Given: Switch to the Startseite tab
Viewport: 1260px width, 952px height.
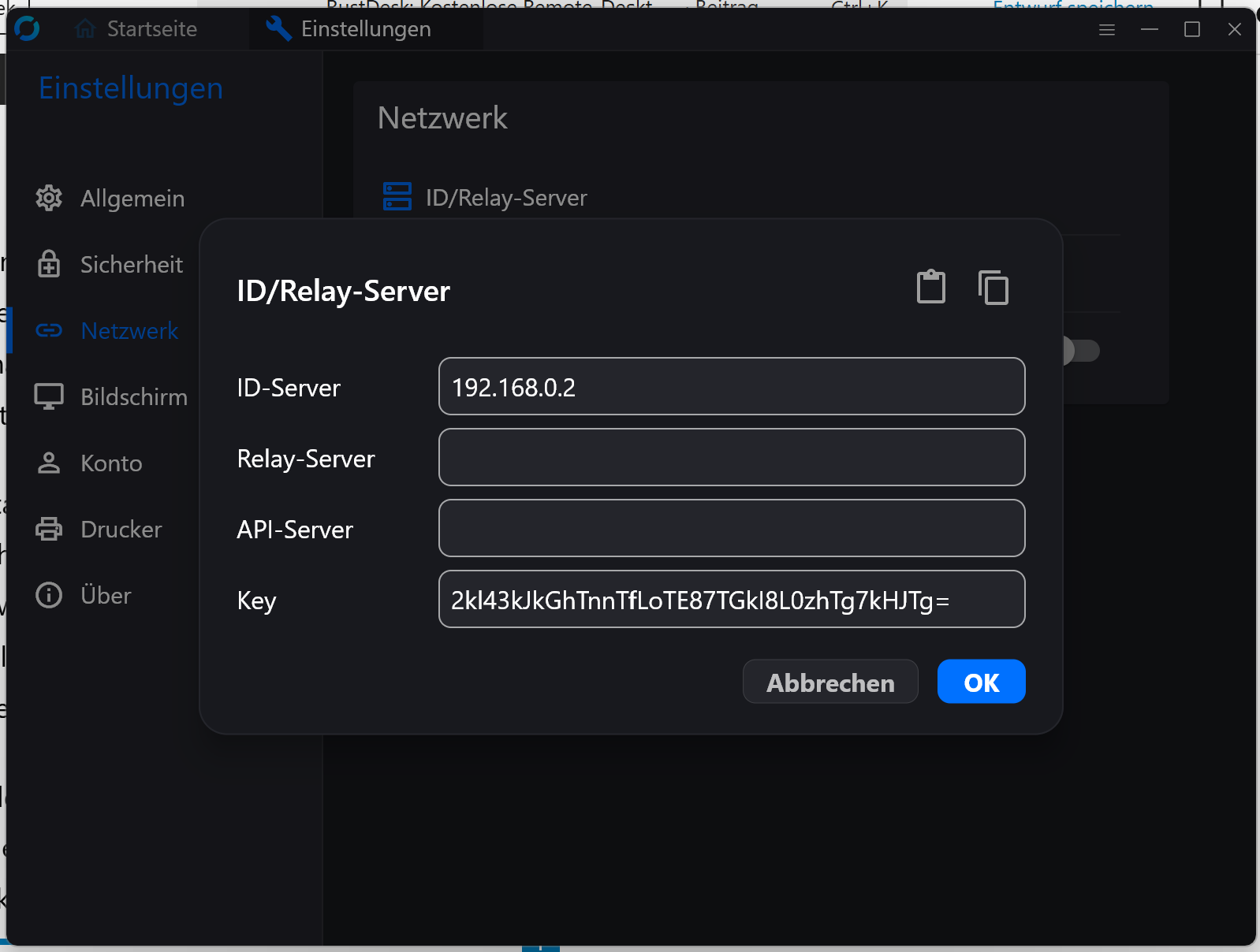Looking at the screenshot, I should click(137, 29).
